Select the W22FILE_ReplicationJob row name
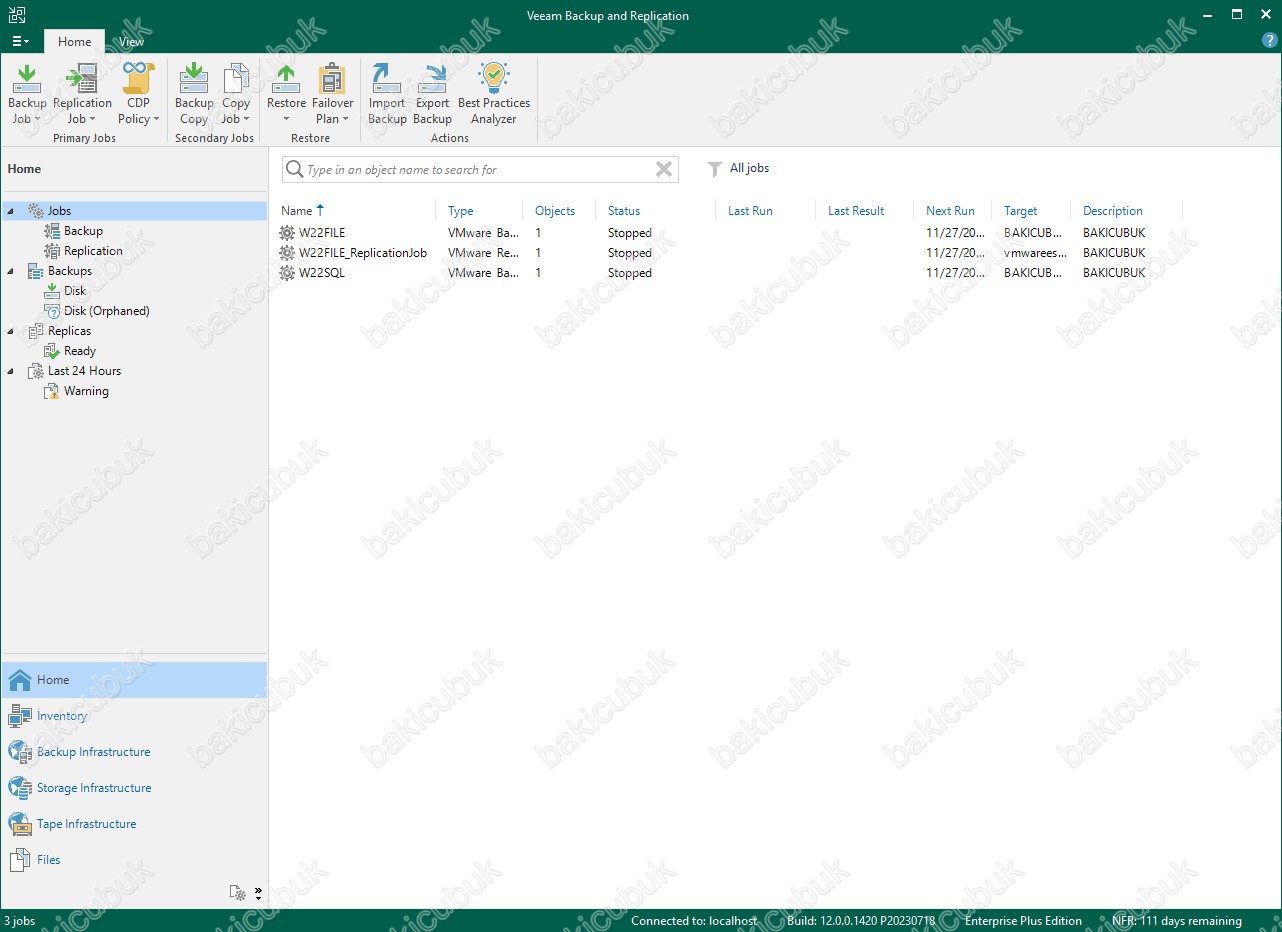This screenshot has width=1282, height=932. pyautogui.click(x=363, y=253)
